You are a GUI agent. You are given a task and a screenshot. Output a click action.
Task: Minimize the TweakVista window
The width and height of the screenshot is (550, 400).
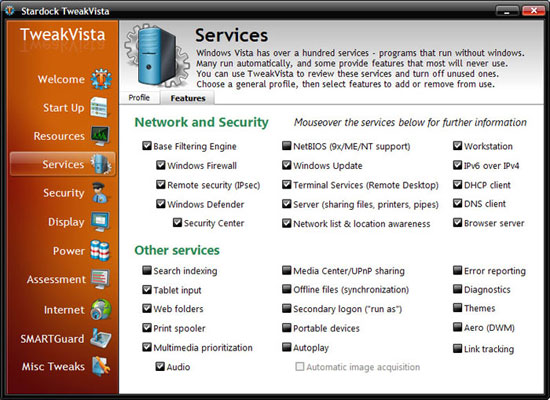507,11
